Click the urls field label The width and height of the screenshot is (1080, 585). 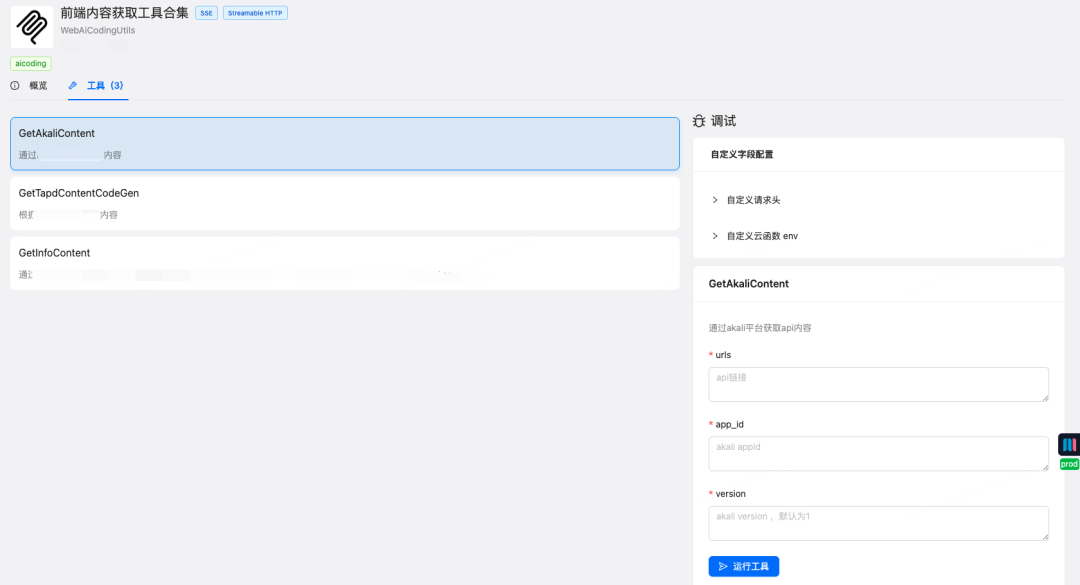(x=723, y=355)
